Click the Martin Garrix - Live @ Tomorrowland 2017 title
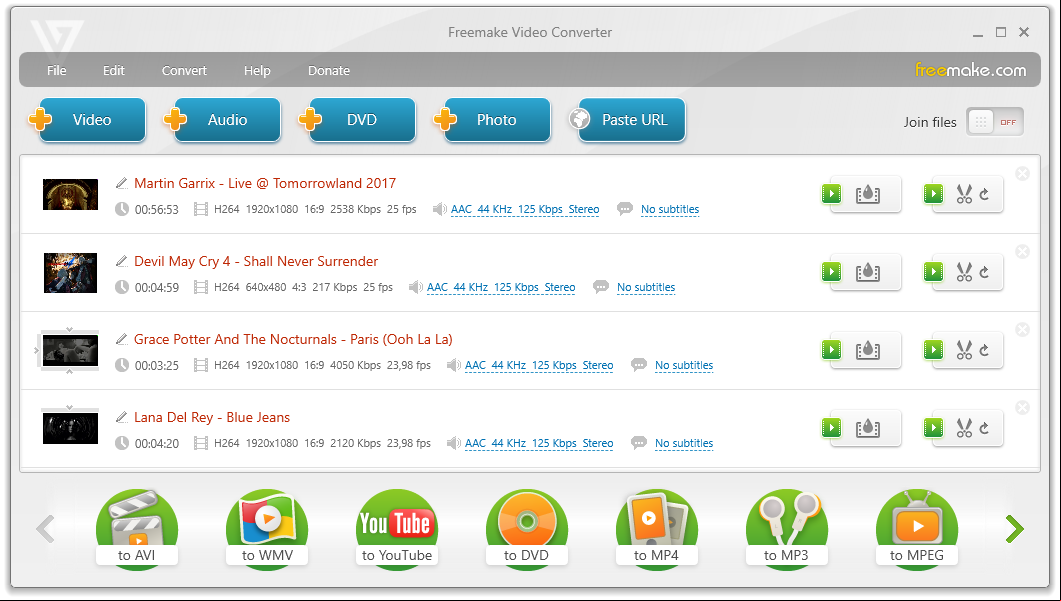Image resolution: width=1061 pixels, height=601 pixels. coord(265,183)
